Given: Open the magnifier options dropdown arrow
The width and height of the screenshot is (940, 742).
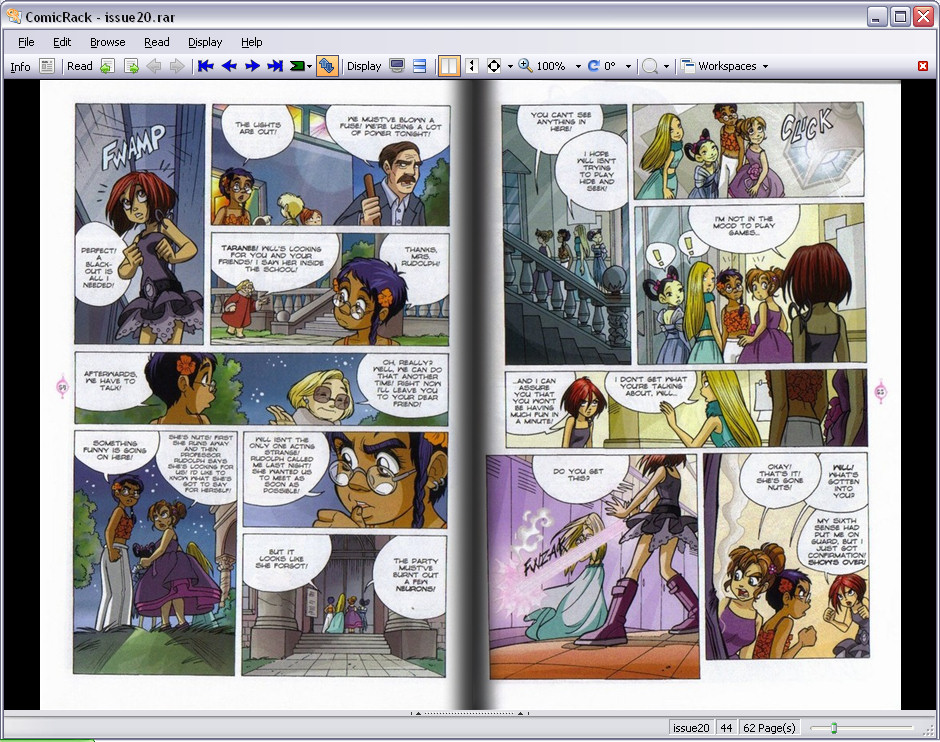Looking at the screenshot, I should (x=666, y=67).
